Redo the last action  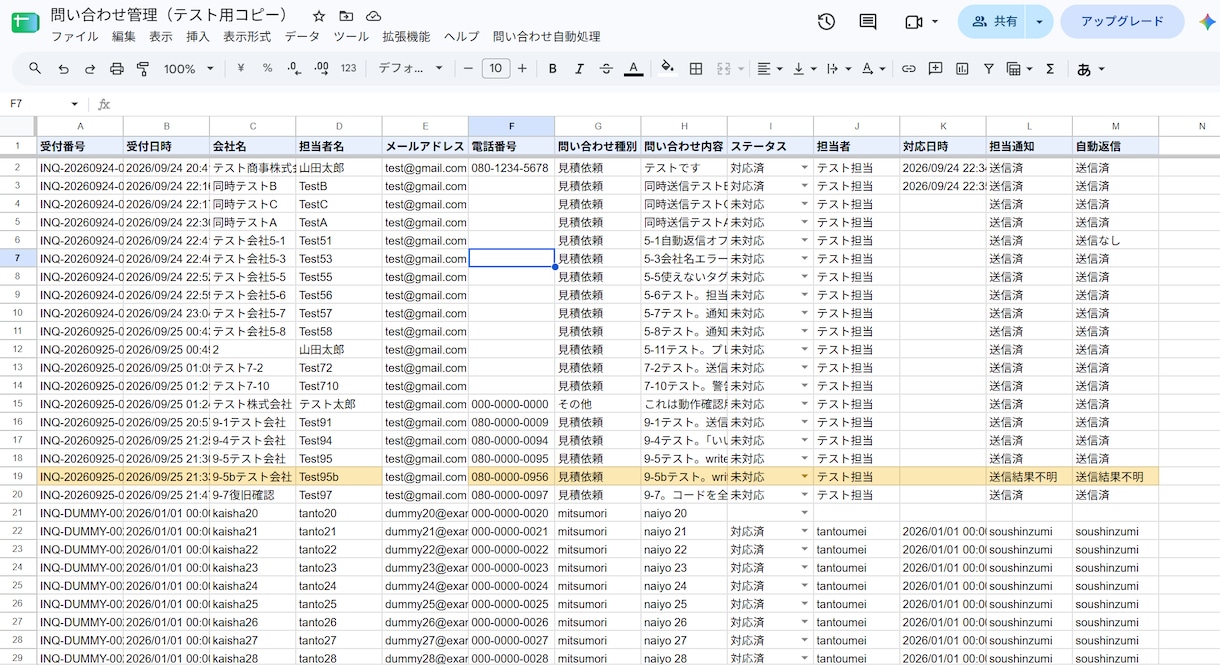tap(90, 69)
